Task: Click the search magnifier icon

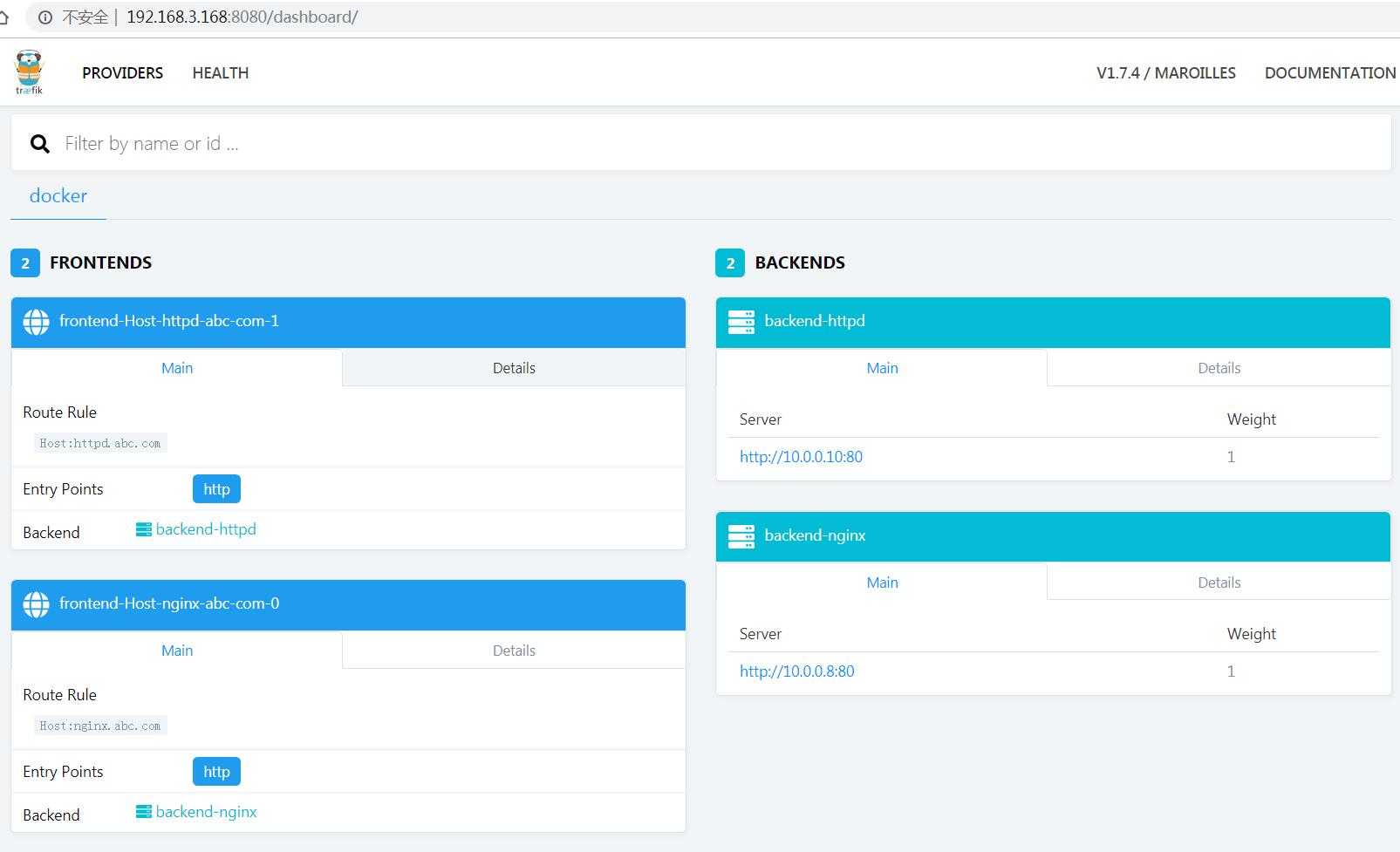Action: pos(40,144)
